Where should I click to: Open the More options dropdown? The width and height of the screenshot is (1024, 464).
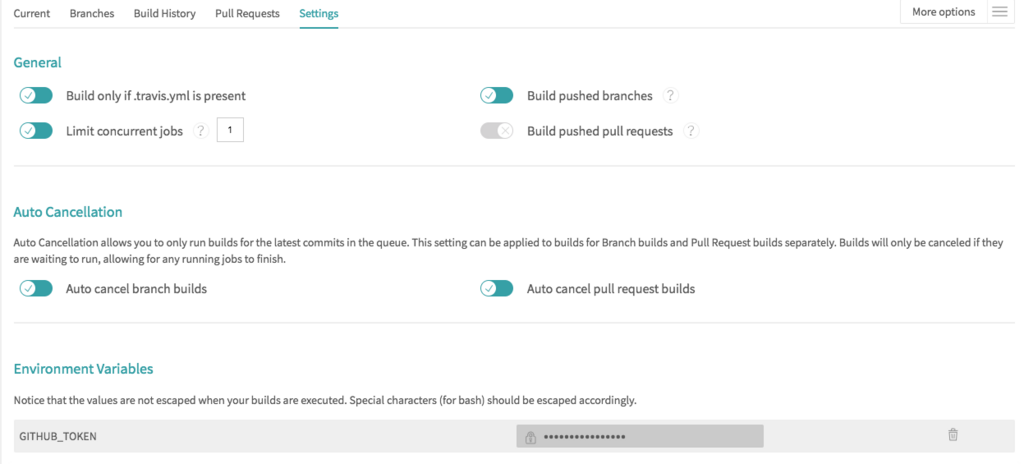pos(943,12)
